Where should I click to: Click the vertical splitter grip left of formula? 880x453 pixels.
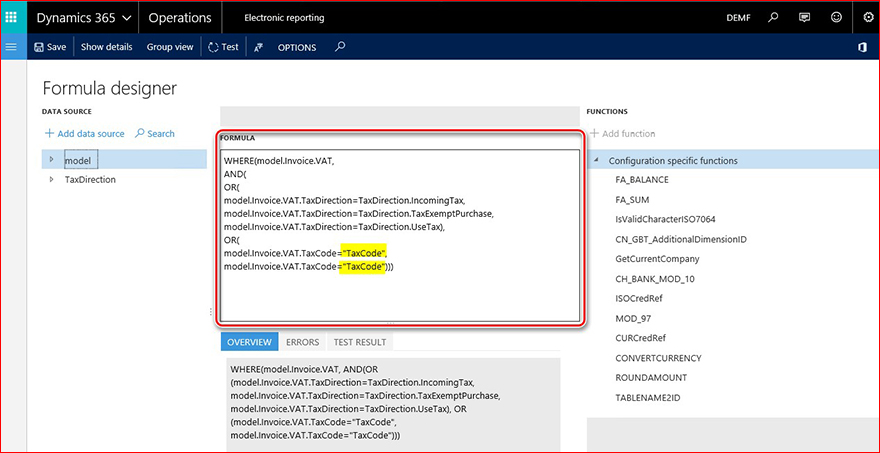tap(211, 312)
